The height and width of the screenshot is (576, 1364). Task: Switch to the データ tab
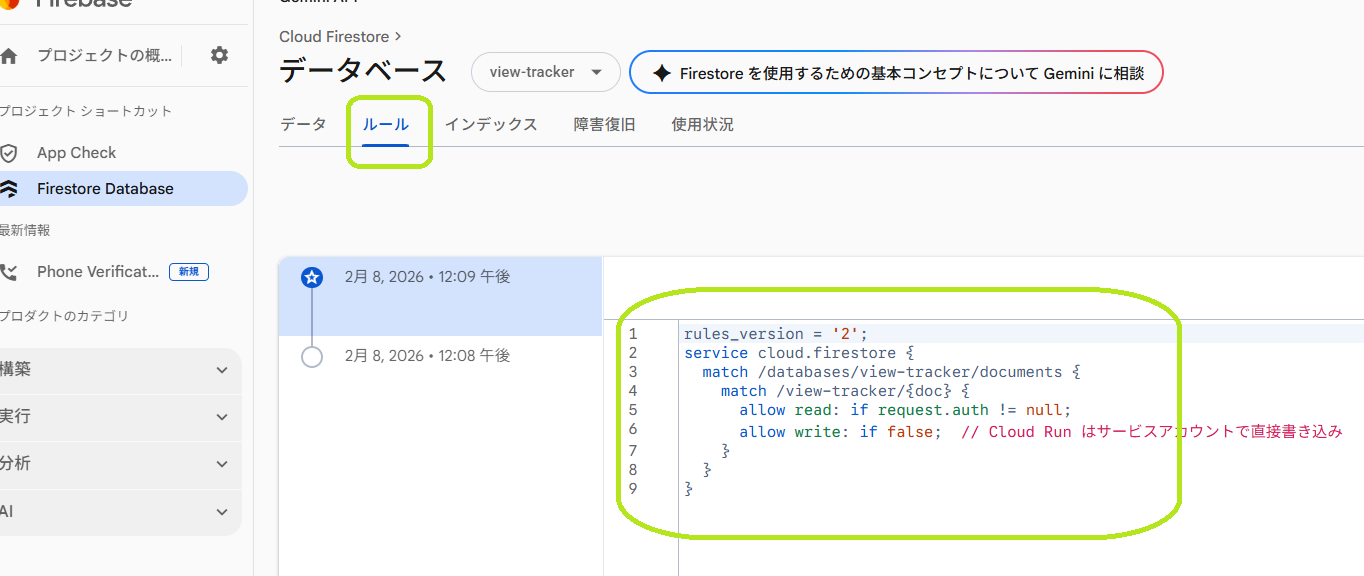(x=302, y=124)
